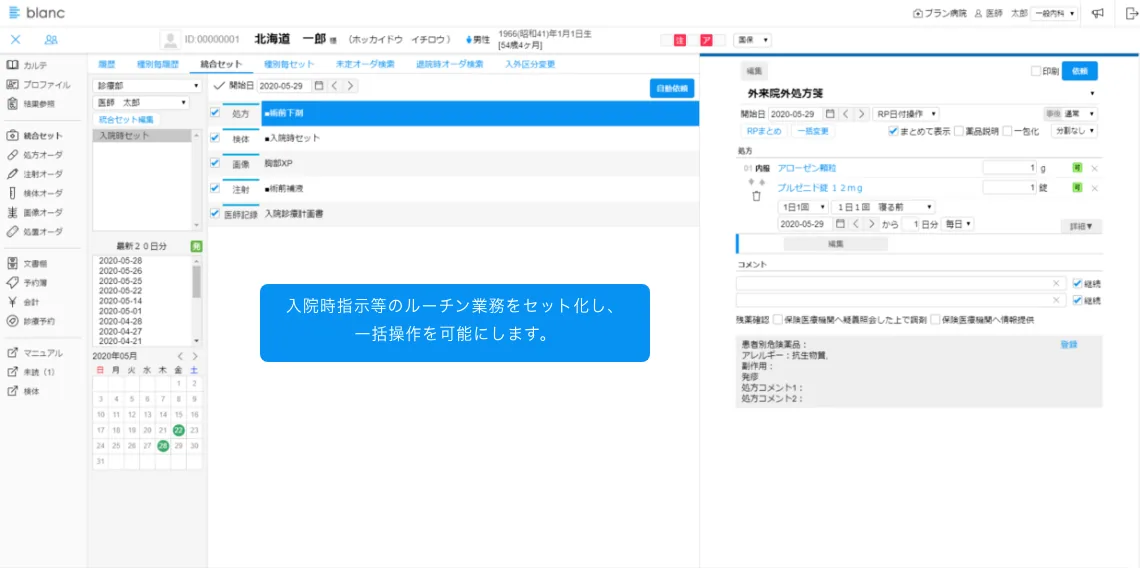Click the announcements megaphone icon

(1098, 12)
